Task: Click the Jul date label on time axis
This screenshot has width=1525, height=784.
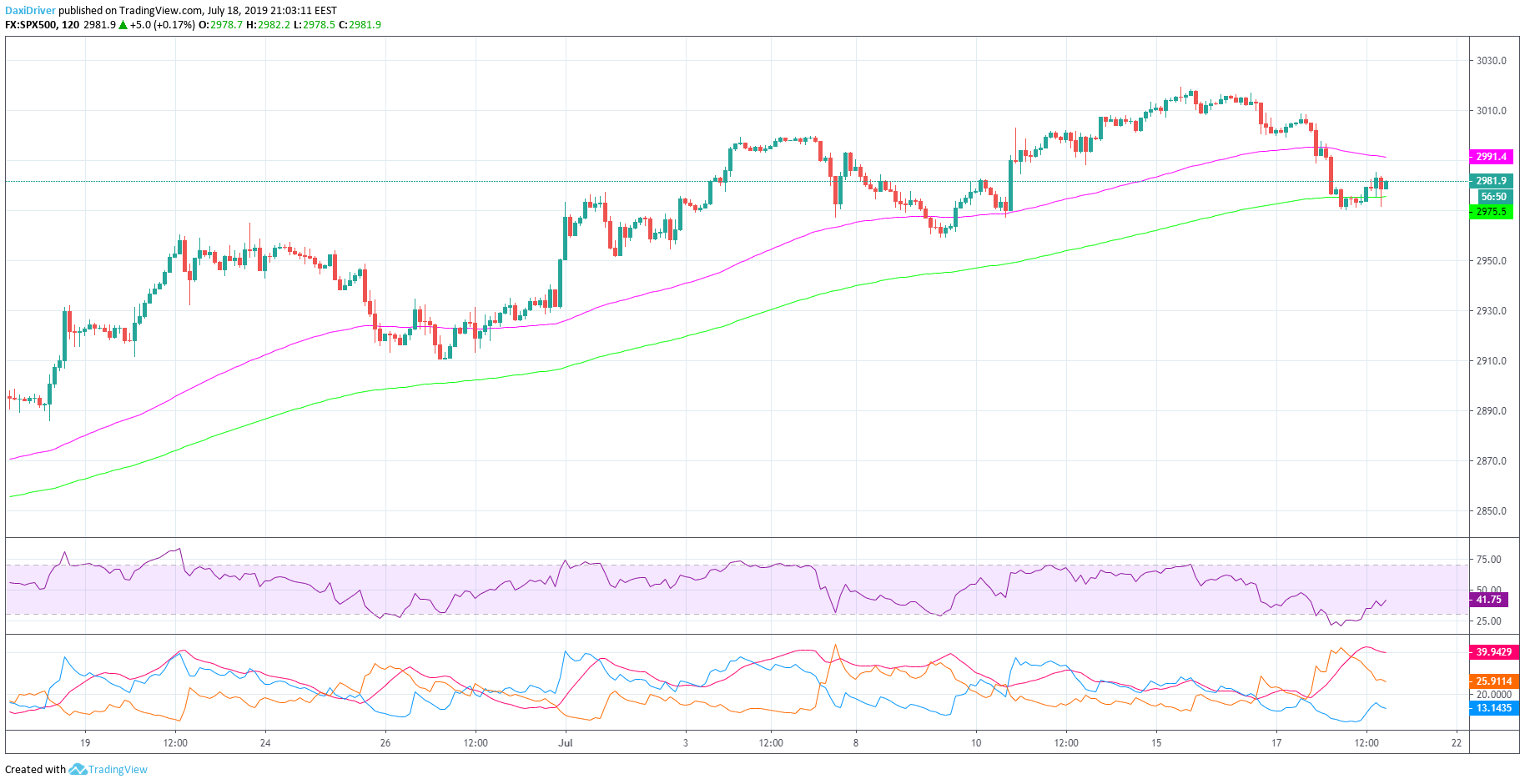Action: (x=566, y=742)
